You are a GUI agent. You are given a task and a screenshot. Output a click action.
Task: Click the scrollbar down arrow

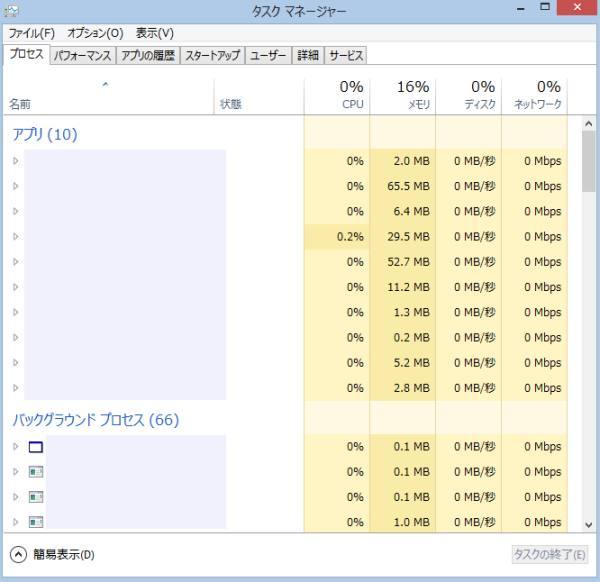(x=588, y=524)
